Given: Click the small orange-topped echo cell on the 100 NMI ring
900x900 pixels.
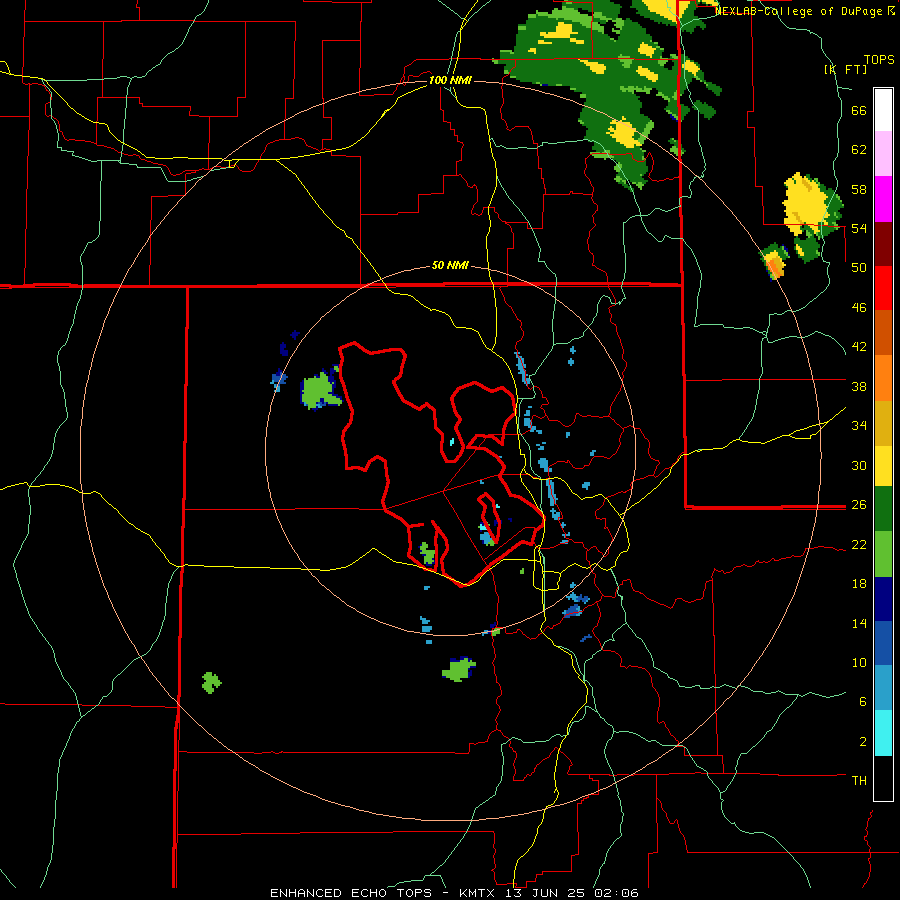Looking at the screenshot, I should tap(774, 261).
